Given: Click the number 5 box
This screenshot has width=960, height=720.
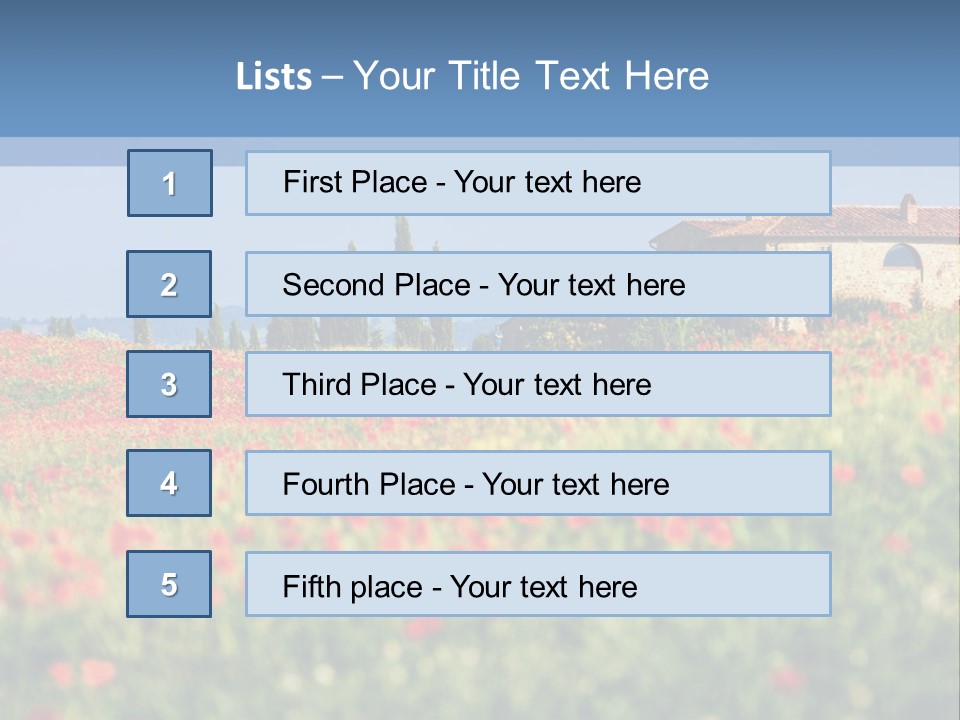Looking at the screenshot, I should click(169, 584).
